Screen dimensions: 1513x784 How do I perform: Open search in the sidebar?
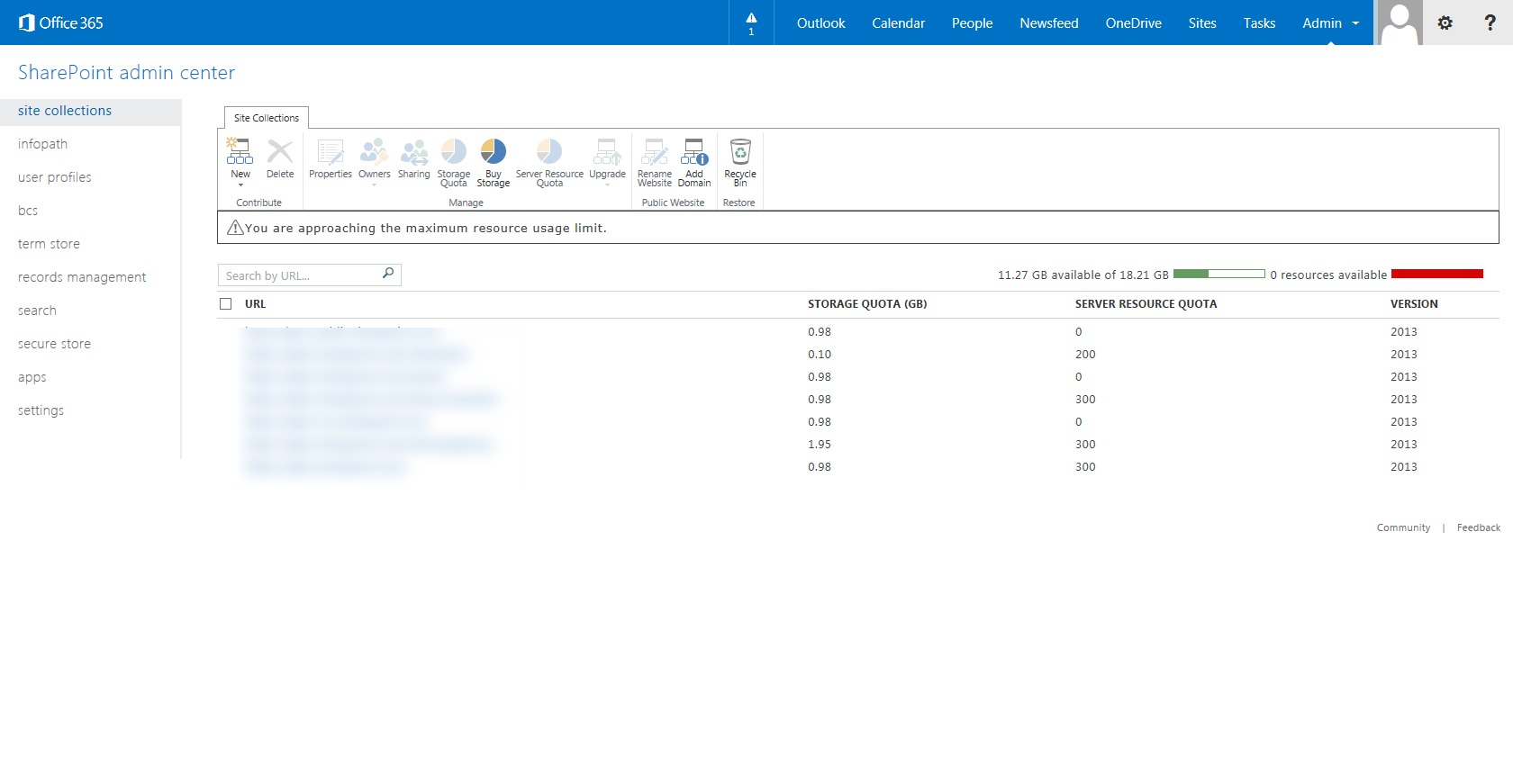coord(37,311)
